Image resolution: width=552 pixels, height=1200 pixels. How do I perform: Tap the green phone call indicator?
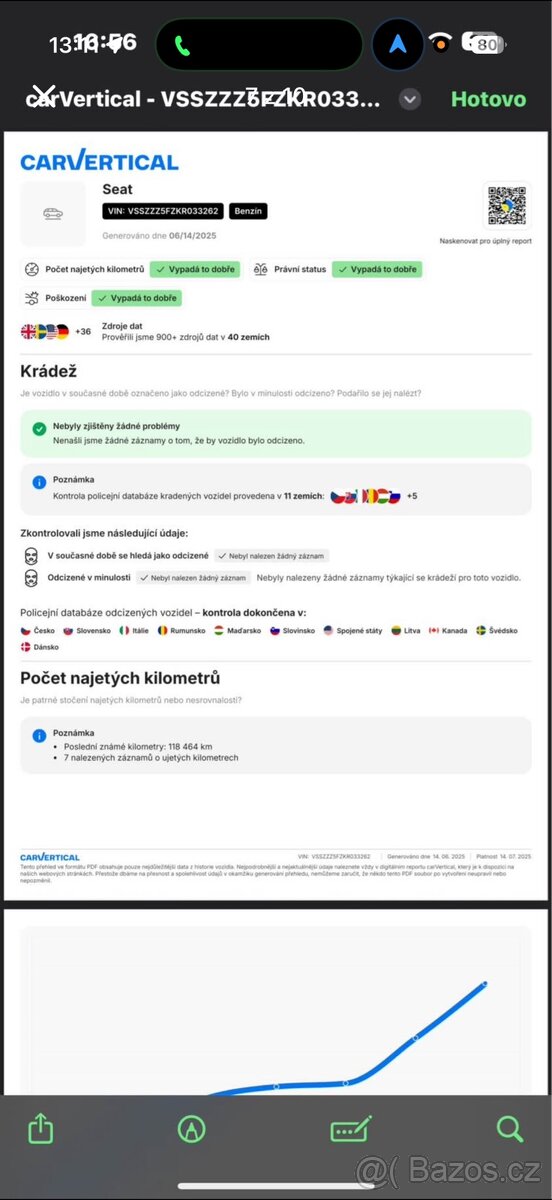(x=183, y=45)
